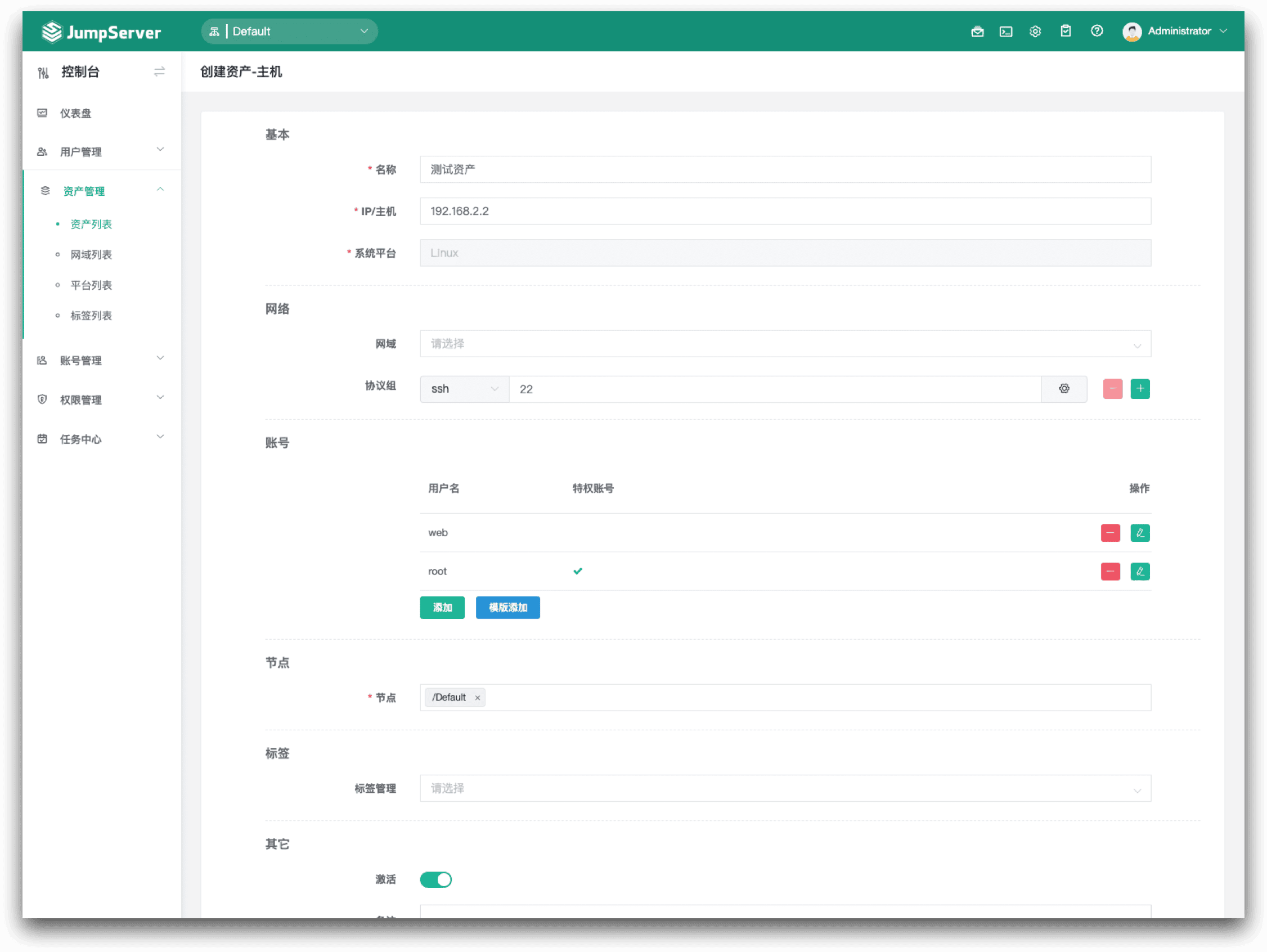Click the 用户管理 users icon

coord(42,152)
